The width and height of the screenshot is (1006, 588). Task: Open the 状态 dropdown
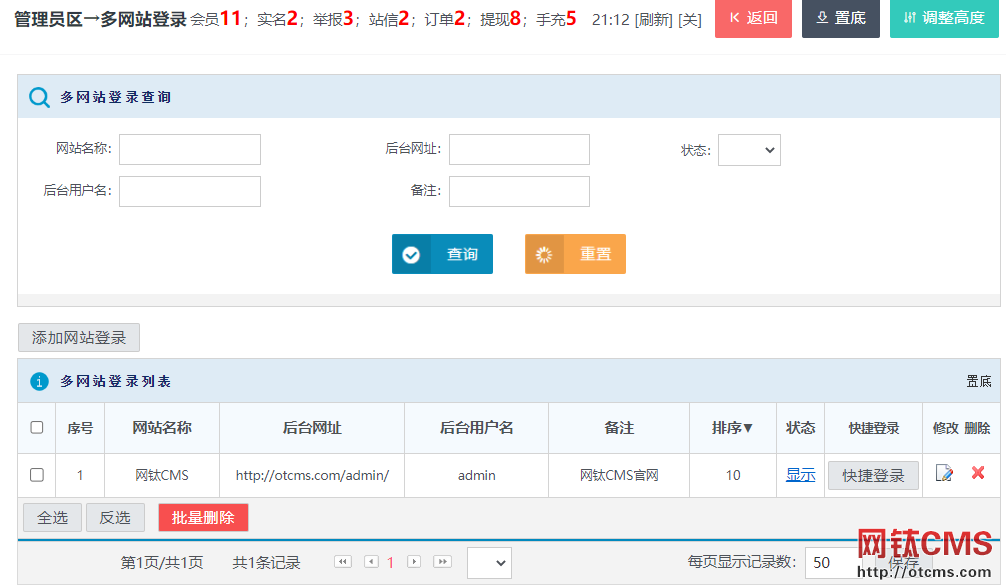tap(748, 149)
